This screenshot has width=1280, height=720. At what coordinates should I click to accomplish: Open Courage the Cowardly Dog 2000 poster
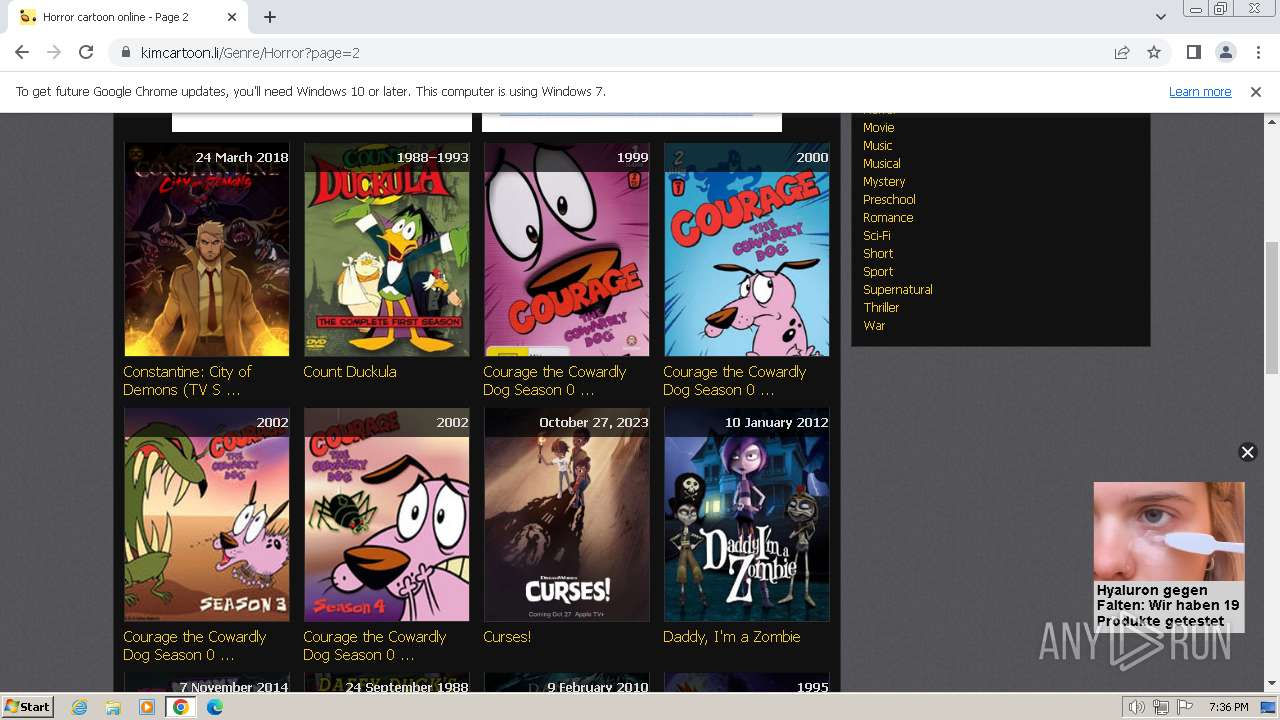(747, 249)
